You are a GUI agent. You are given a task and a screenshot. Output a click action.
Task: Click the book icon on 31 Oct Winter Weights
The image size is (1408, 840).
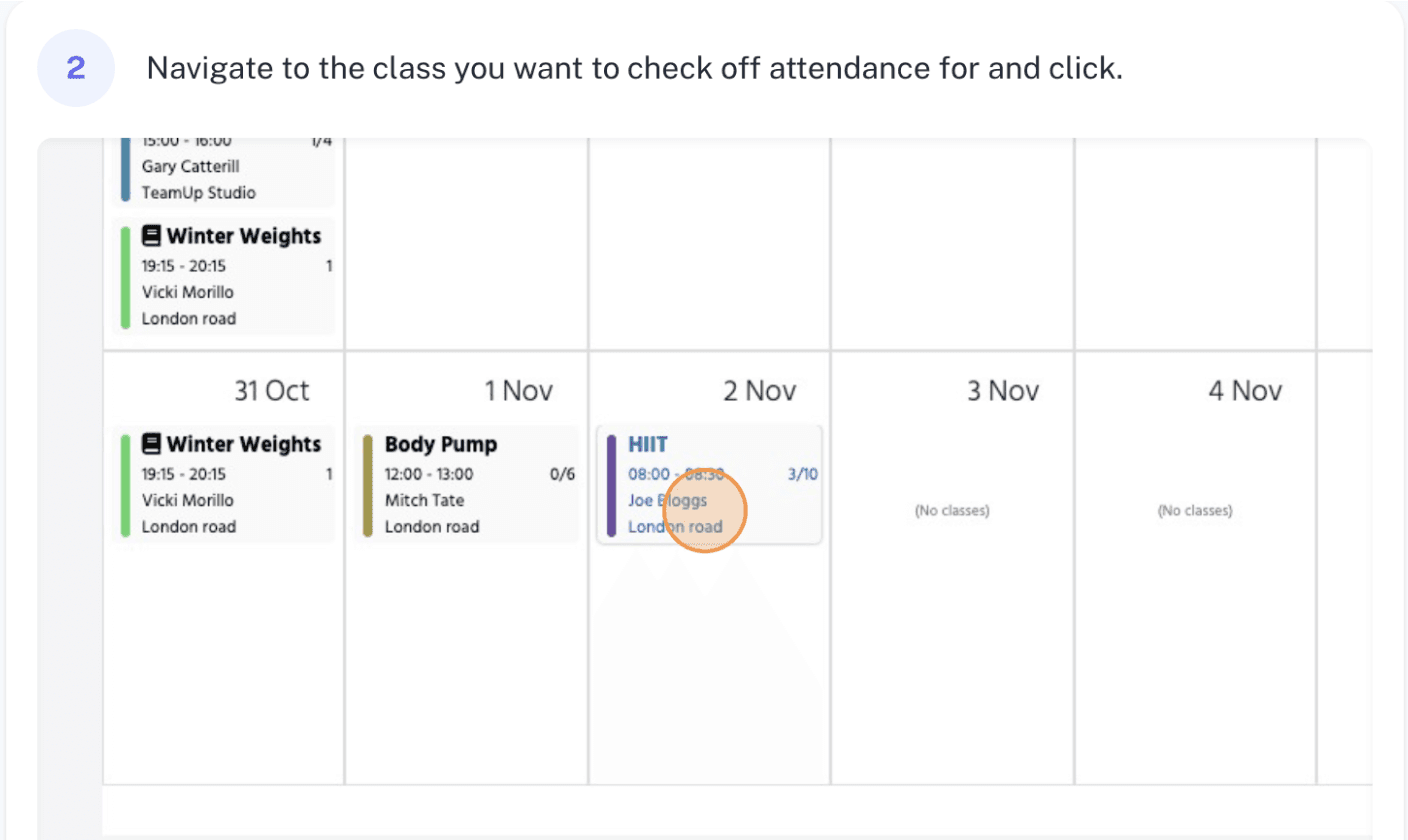pyautogui.click(x=151, y=444)
